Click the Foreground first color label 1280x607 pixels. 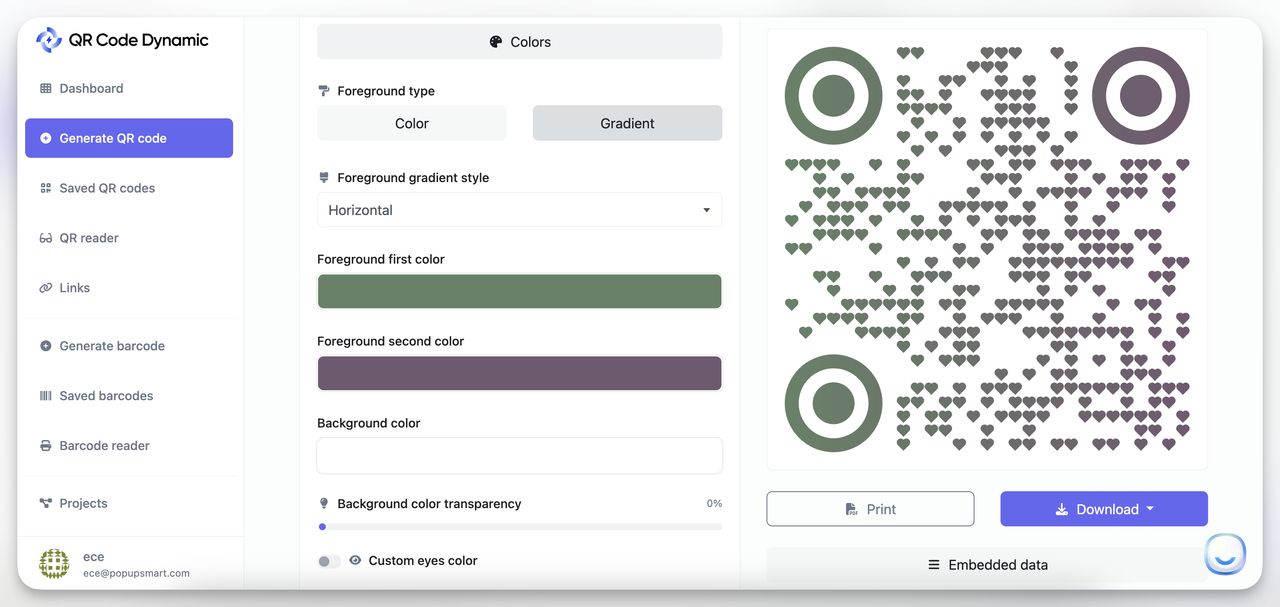click(381, 259)
